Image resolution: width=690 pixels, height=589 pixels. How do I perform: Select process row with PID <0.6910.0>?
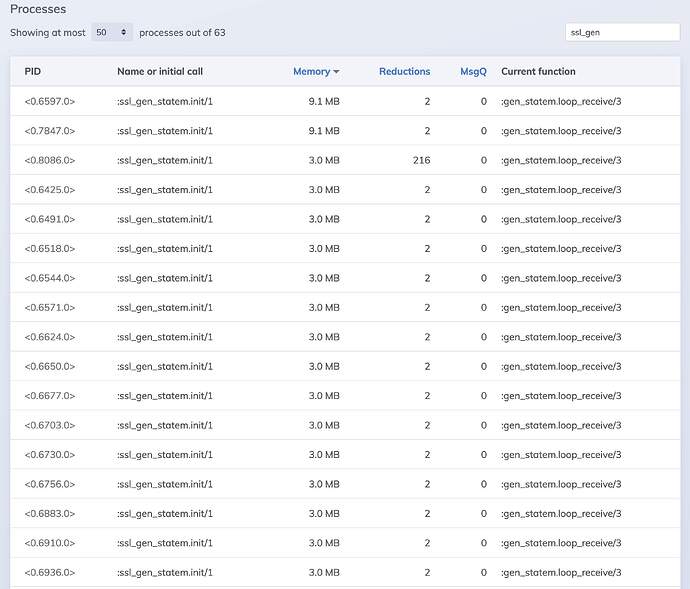345,543
